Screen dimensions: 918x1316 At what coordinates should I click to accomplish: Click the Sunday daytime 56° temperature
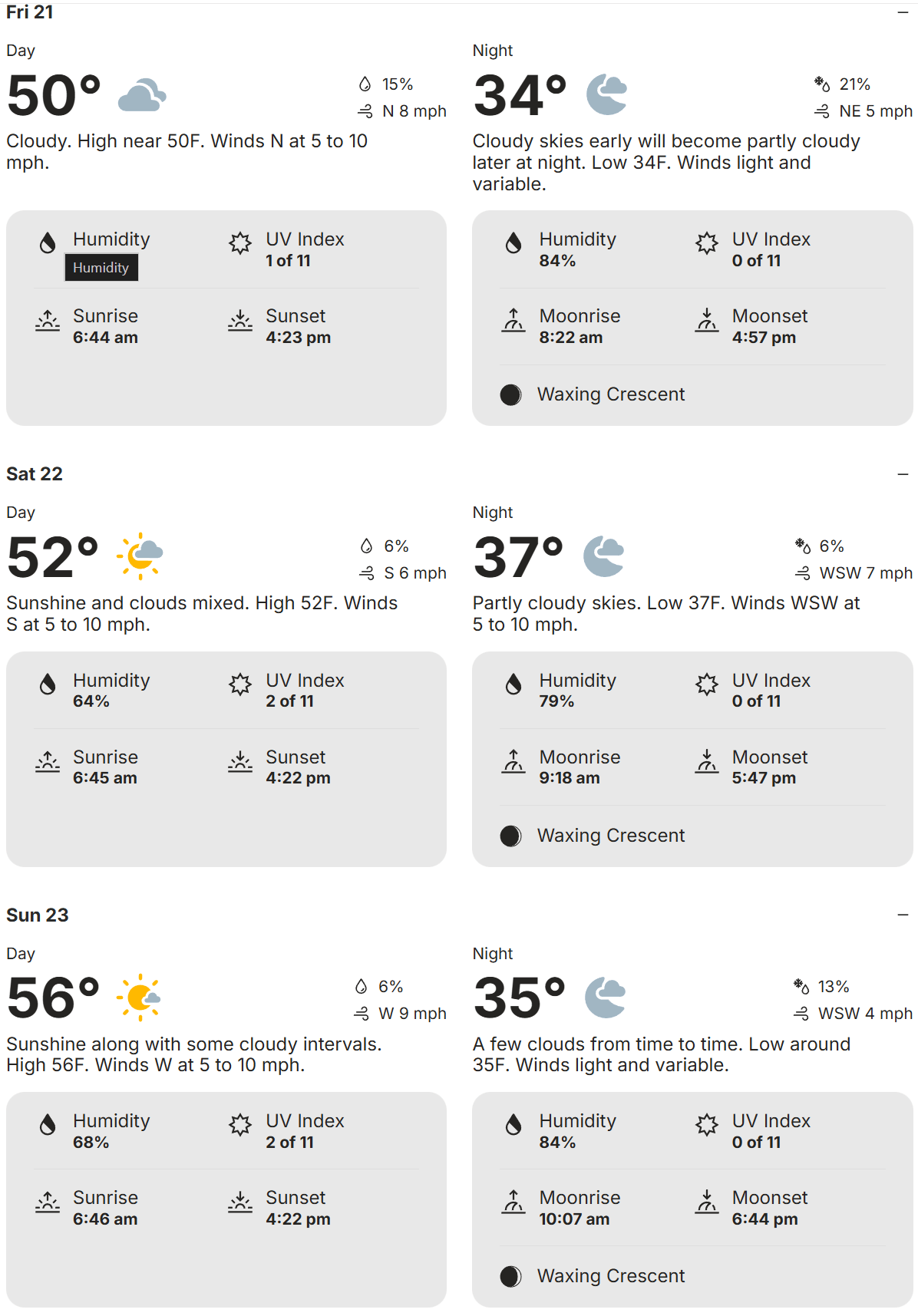pyautogui.click(x=54, y=998)
